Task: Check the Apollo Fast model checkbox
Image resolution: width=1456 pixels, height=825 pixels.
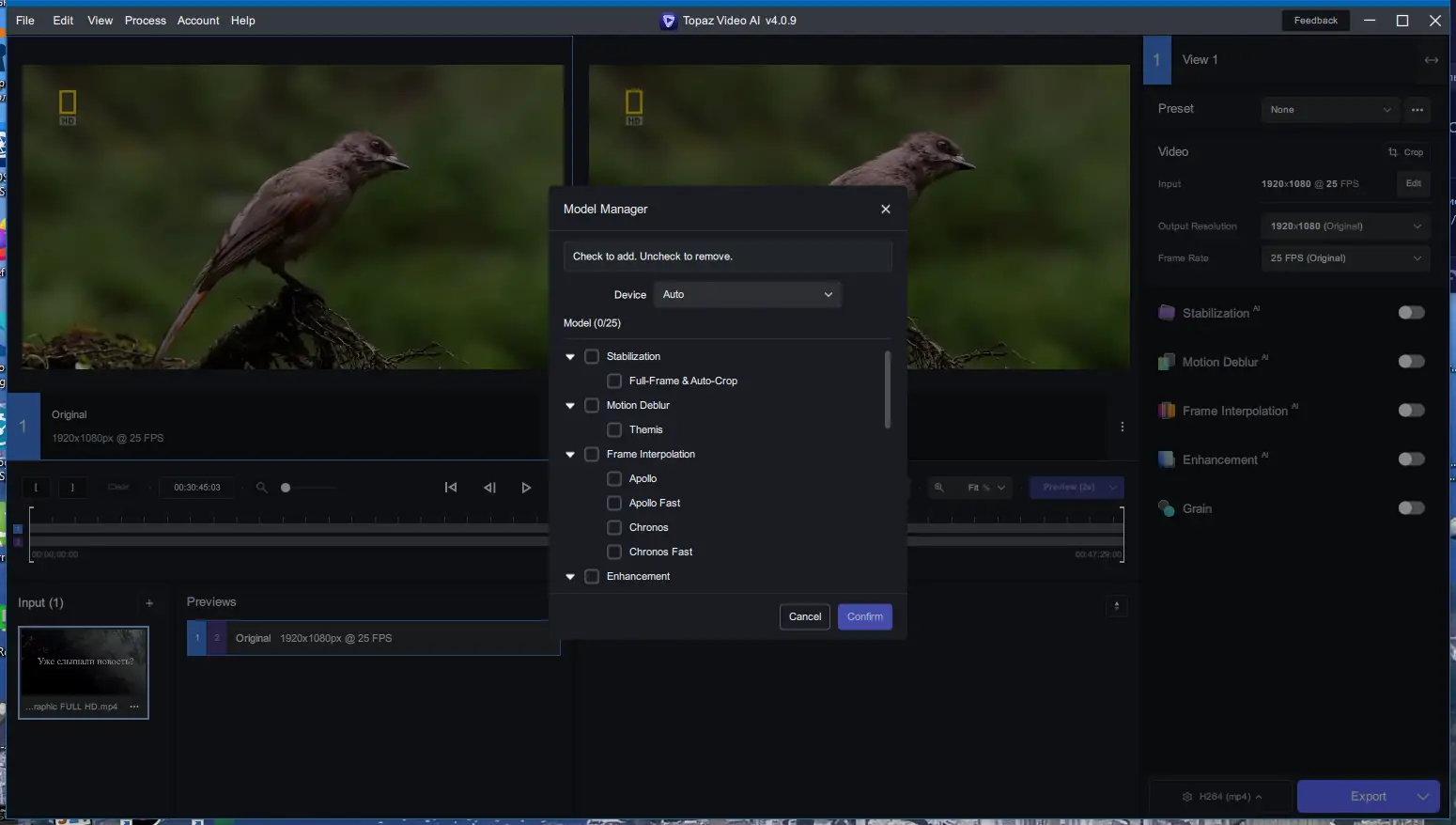Action: point(614,503)
